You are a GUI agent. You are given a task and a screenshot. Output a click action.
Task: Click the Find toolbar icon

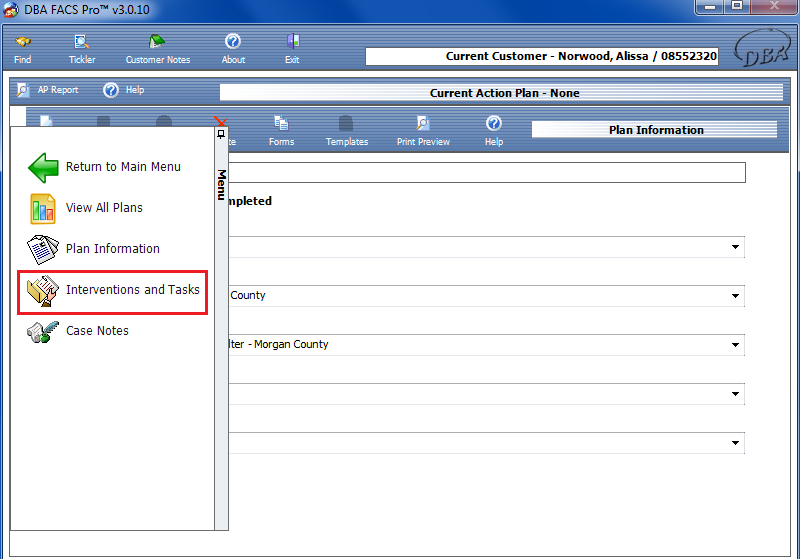(22, 48)
